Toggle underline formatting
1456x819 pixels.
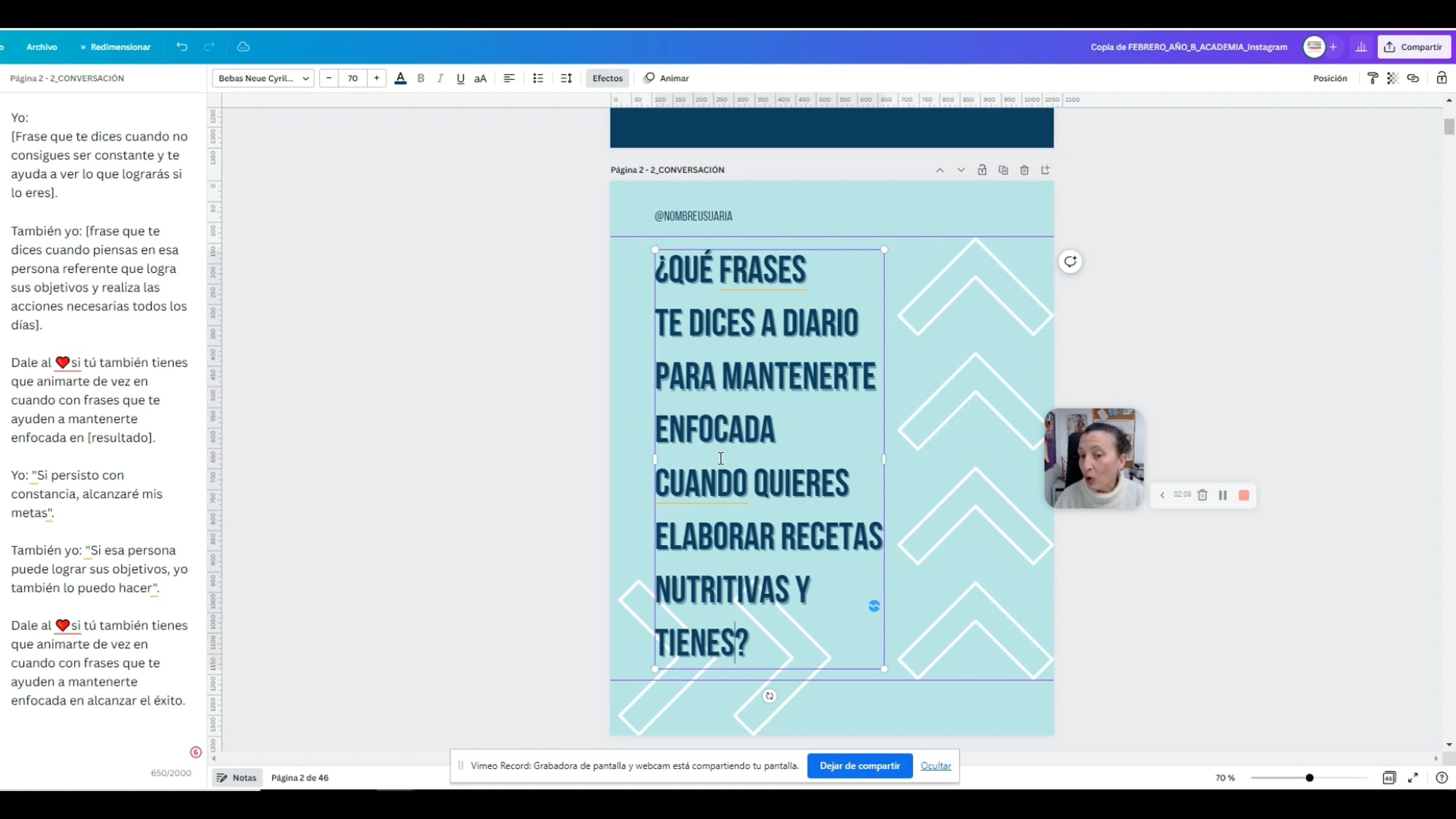click(x=460, y=78)
